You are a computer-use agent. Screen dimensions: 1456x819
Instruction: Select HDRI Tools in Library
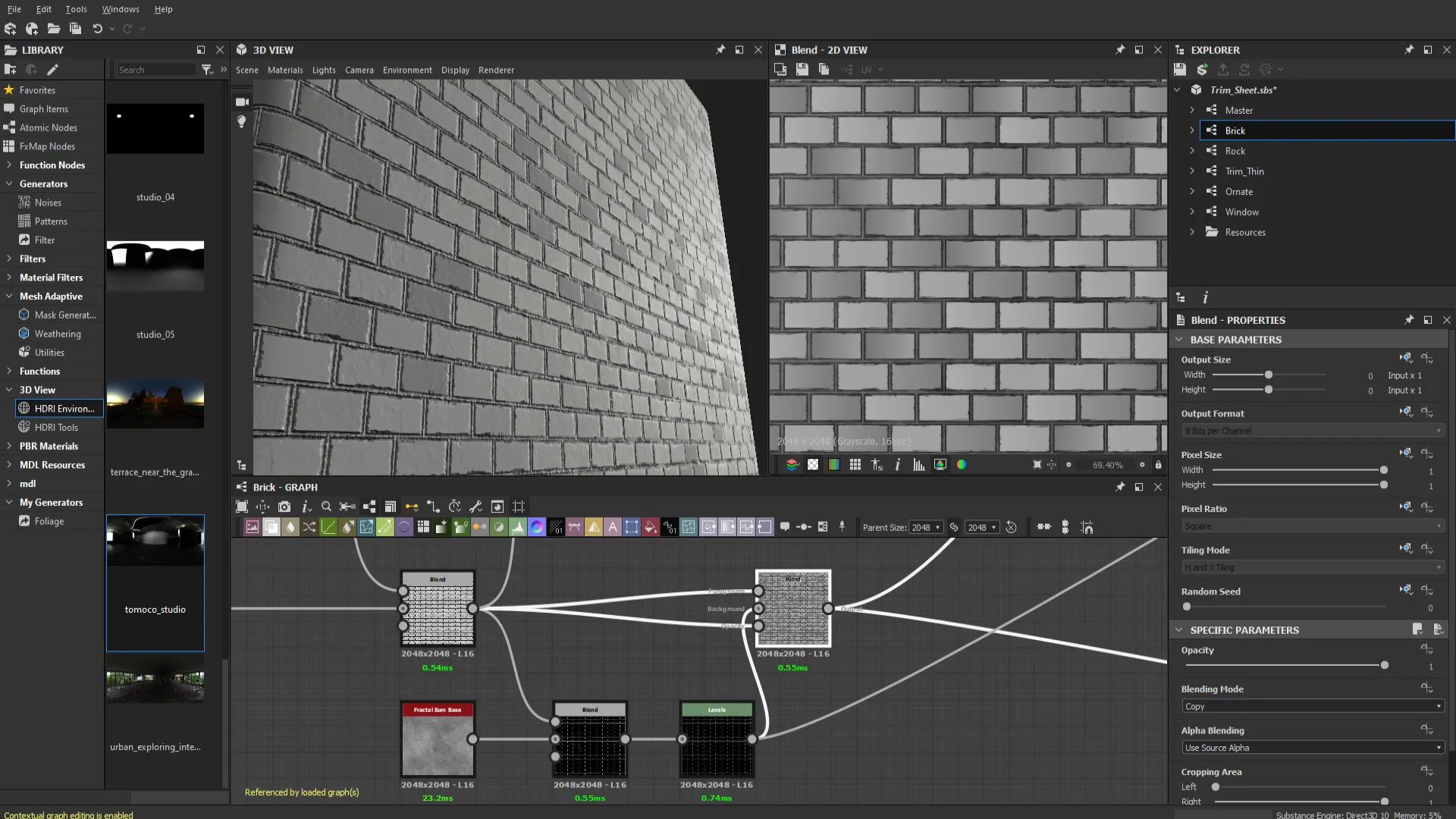click(56, 427)
